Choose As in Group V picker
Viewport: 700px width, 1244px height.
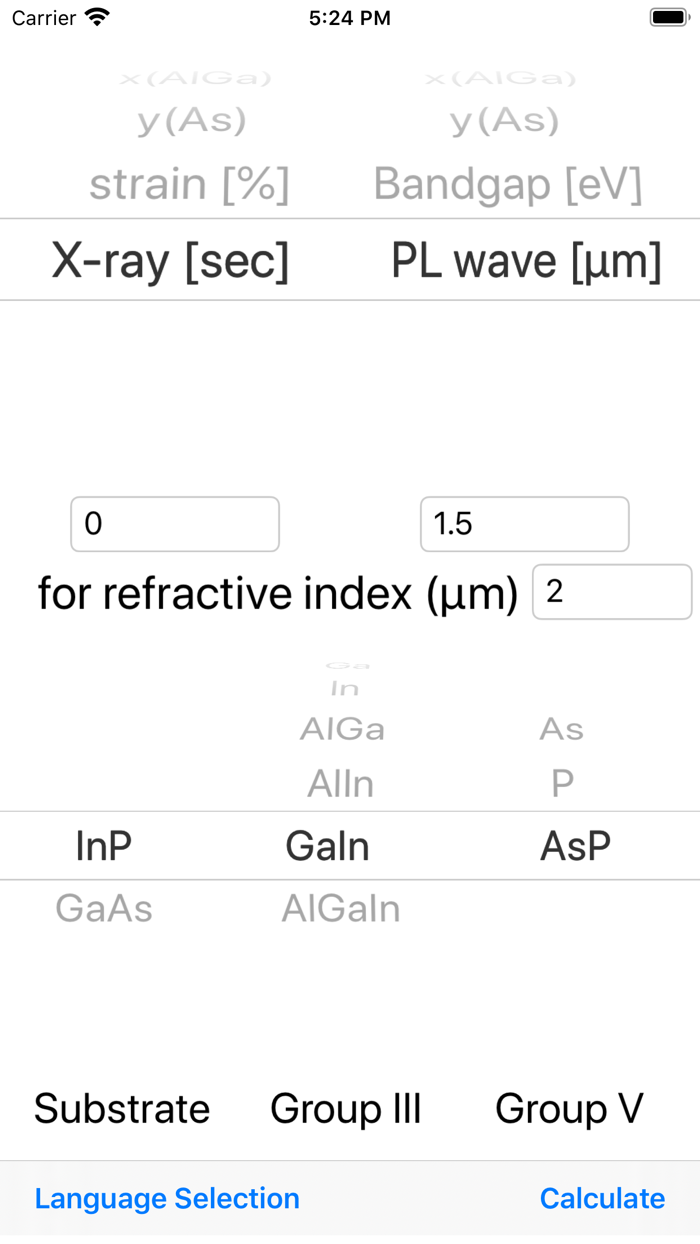[562, 729]
